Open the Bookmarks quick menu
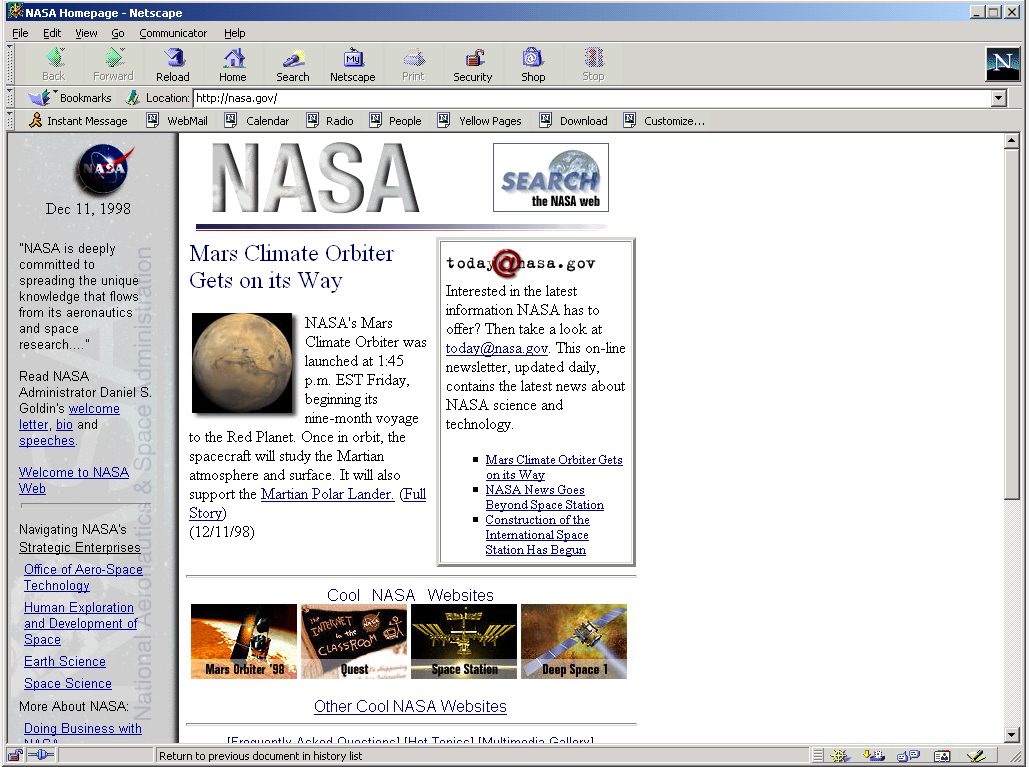 click(70, 98)
